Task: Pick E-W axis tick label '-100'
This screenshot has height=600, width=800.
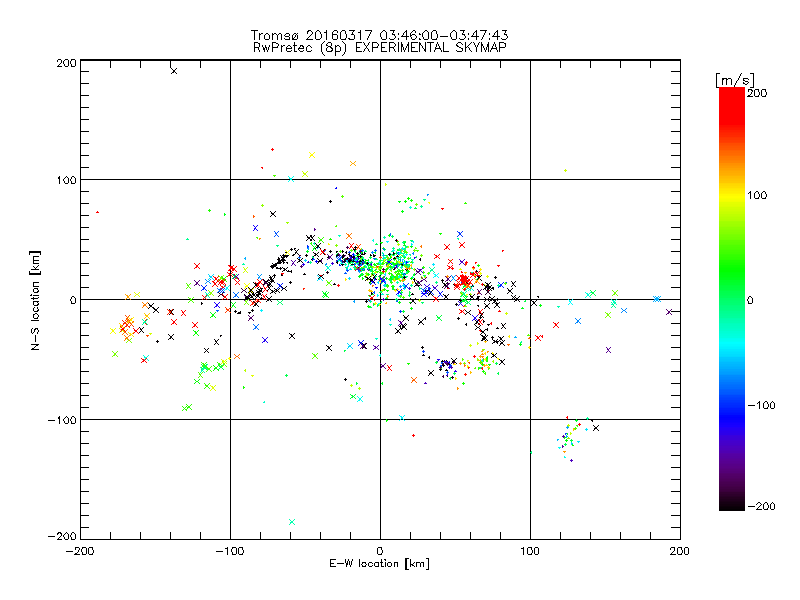Action: click(230, 551)
